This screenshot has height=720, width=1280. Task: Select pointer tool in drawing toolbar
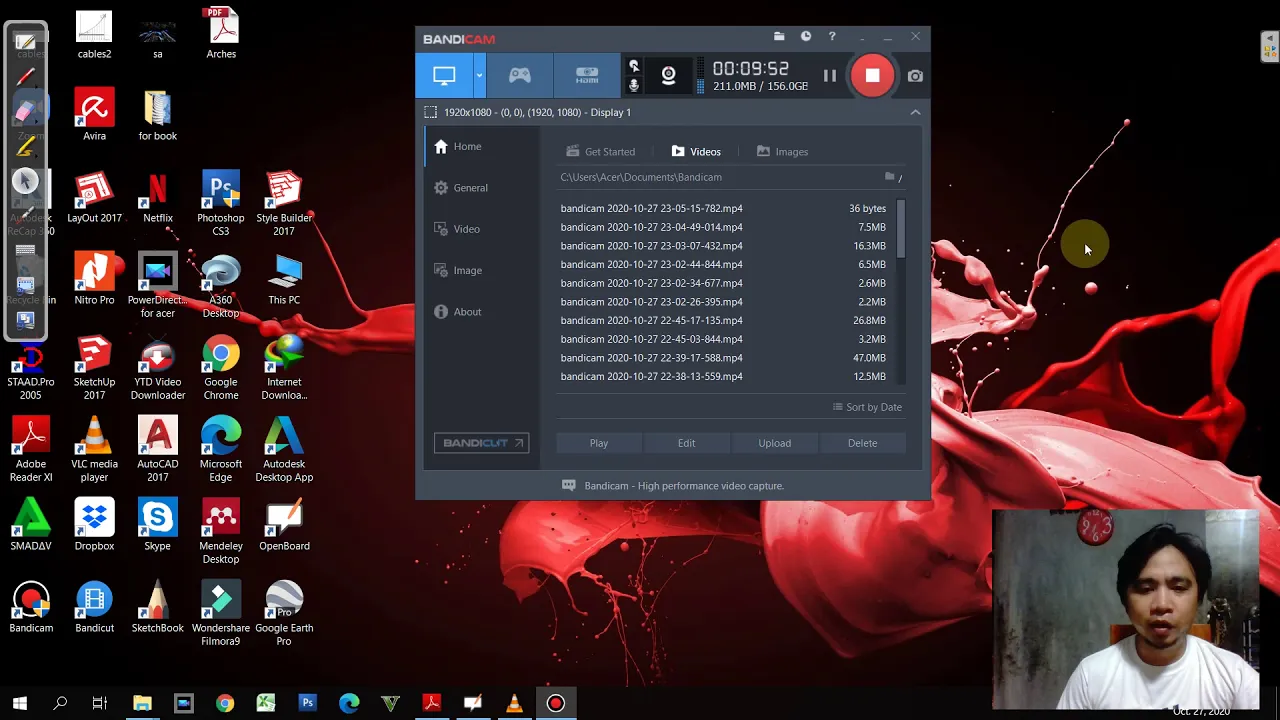click(26, 181)
